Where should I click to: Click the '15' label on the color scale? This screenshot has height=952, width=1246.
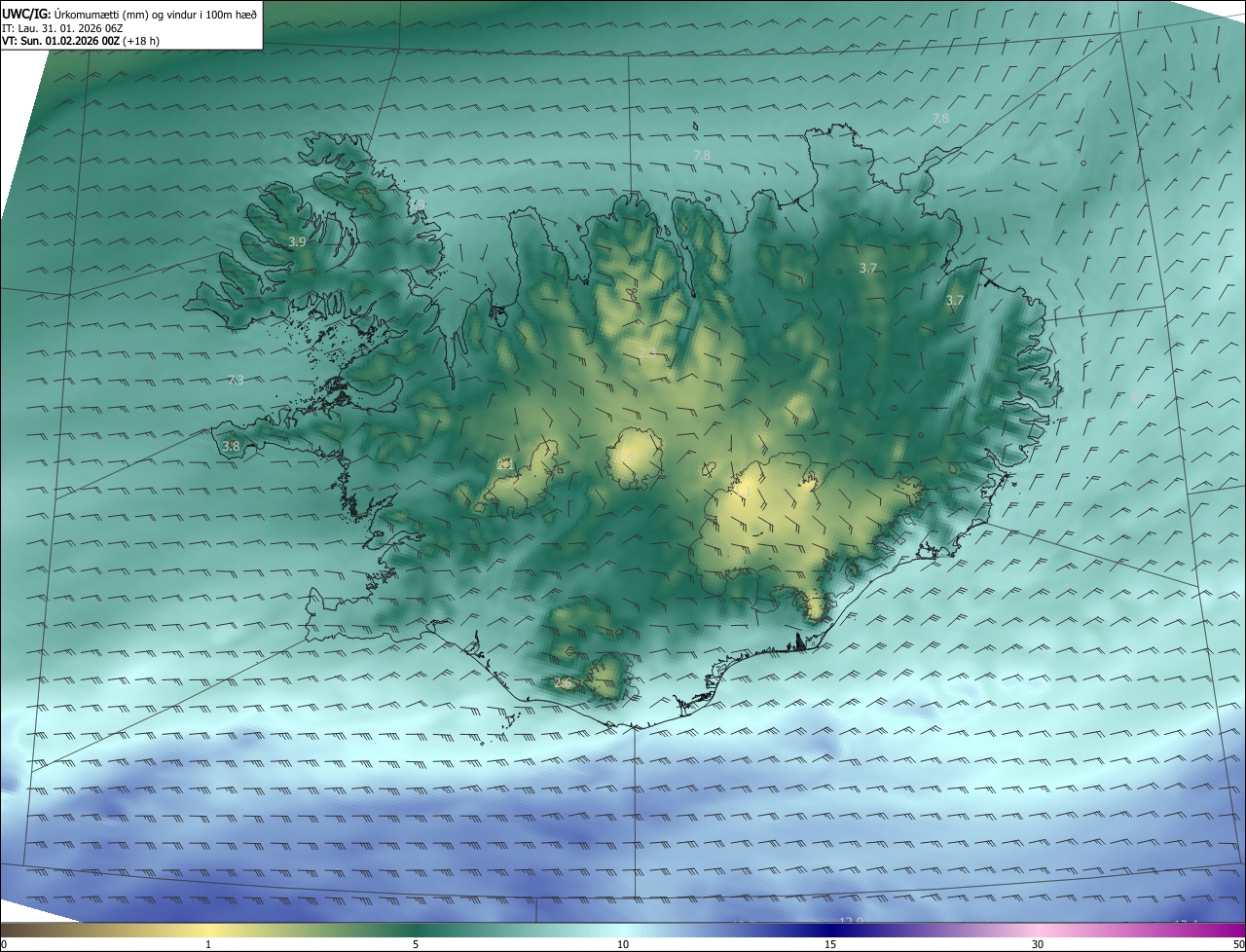[x=830, y=944]
